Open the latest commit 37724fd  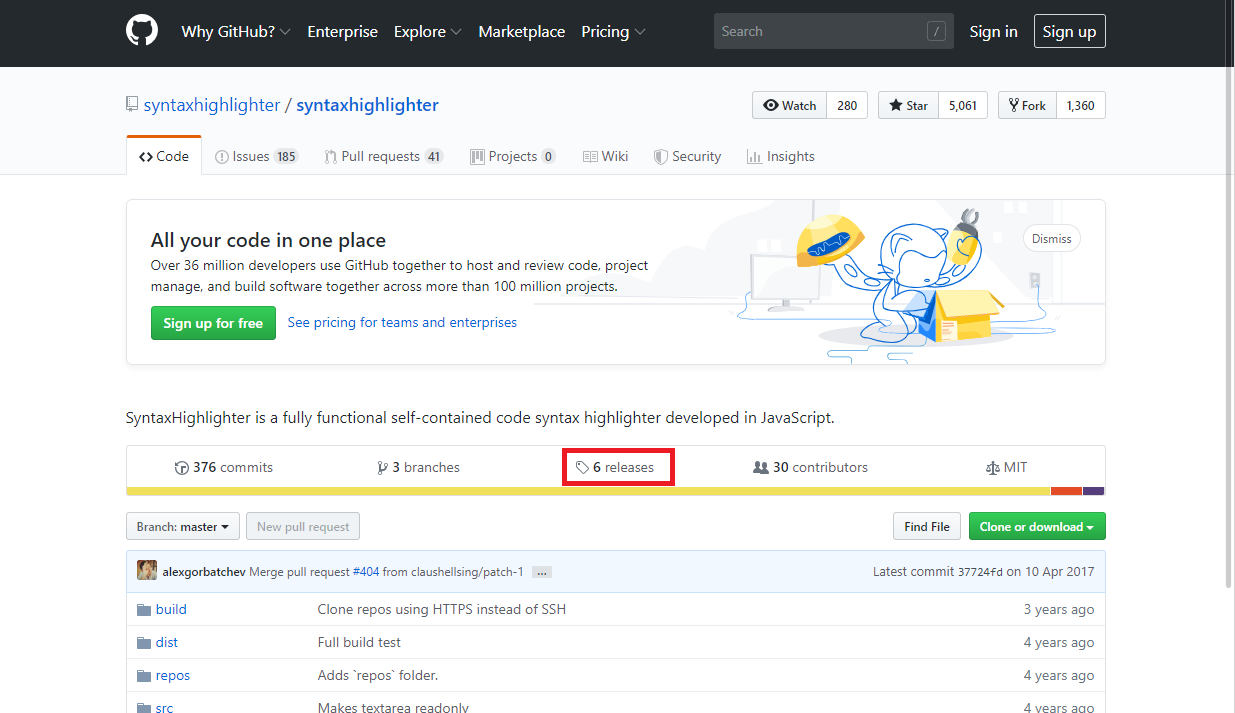pos(980,572)
